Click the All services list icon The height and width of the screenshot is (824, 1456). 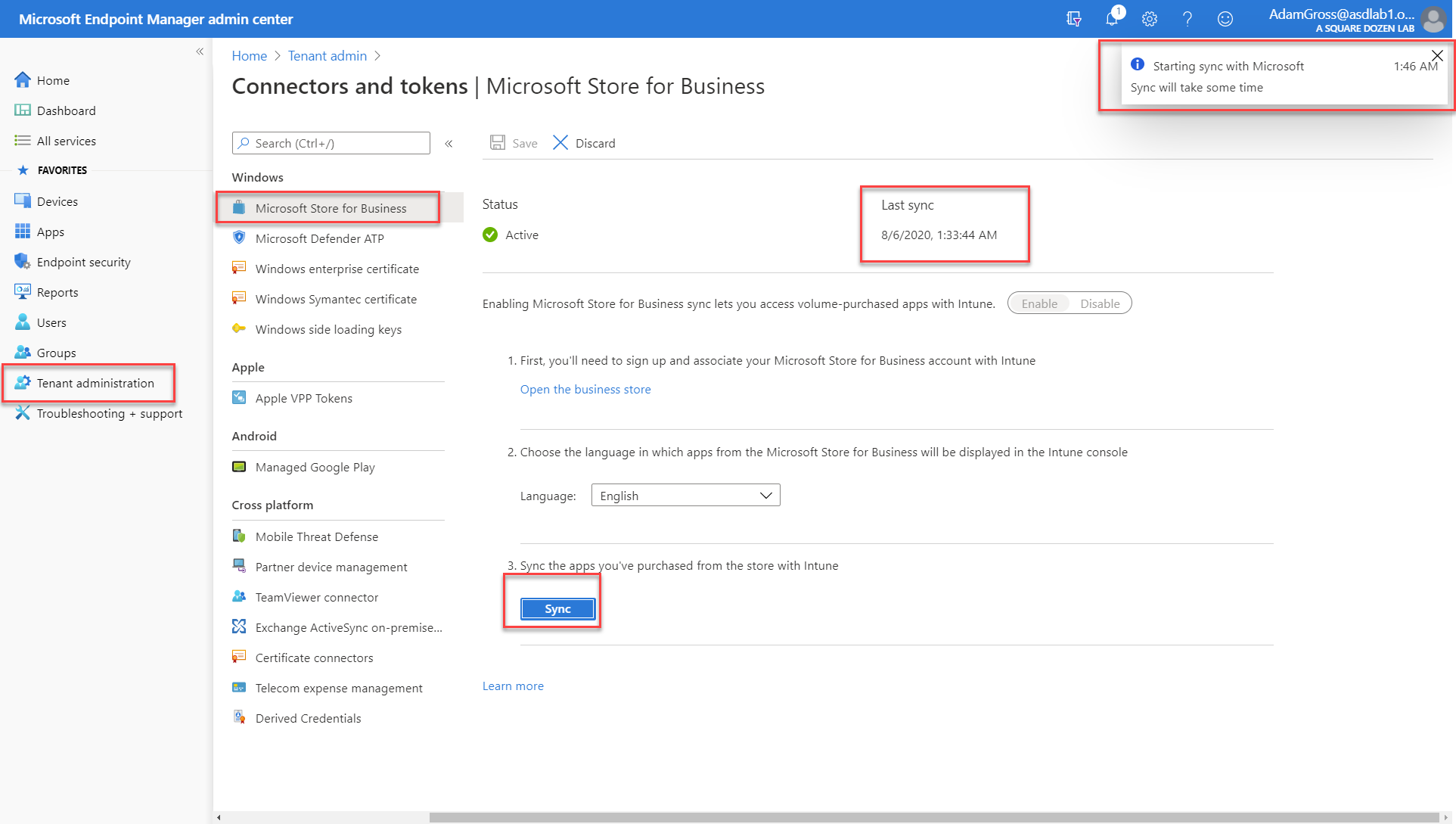click(x=23, y=141)
